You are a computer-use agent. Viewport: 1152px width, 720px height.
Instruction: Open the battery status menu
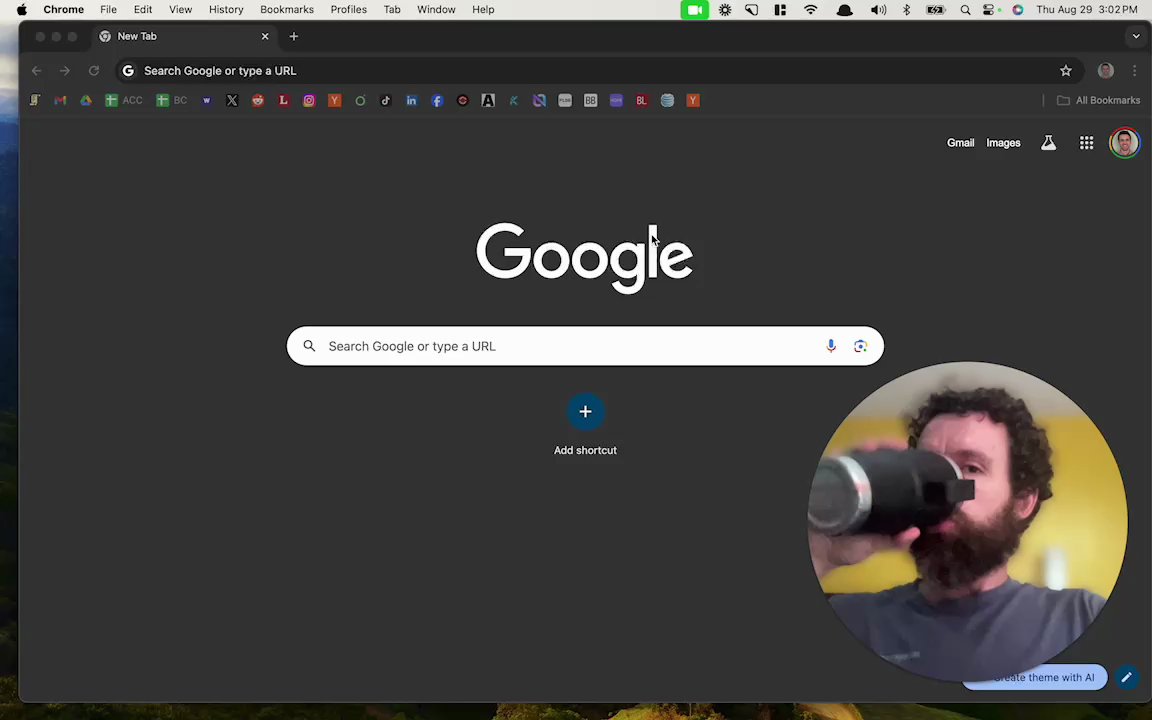point(936,10)
